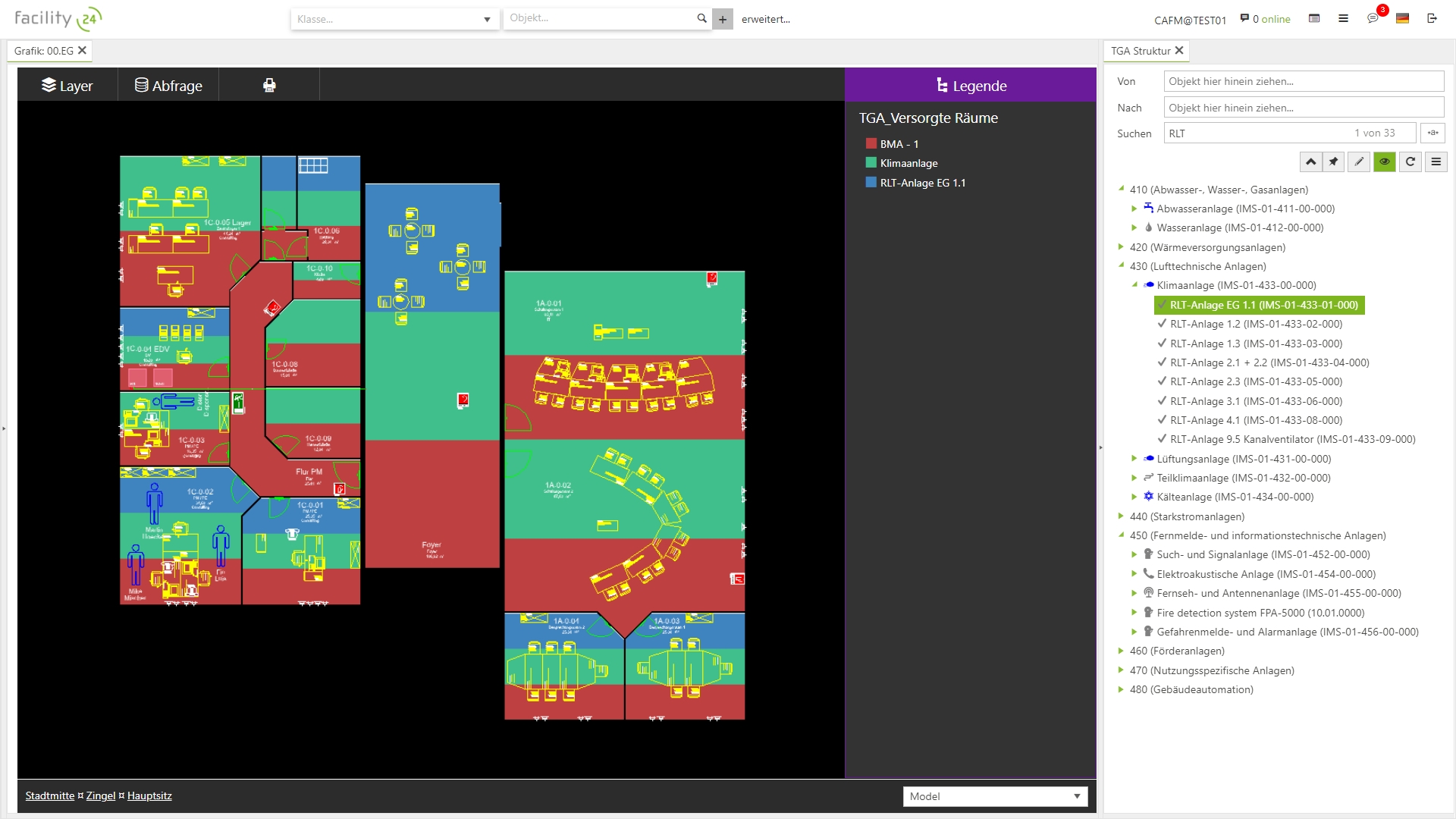The image size is (1456, 819).
Task: Toggle the wildcard *a* search option
Action: tap(1432, 133)
